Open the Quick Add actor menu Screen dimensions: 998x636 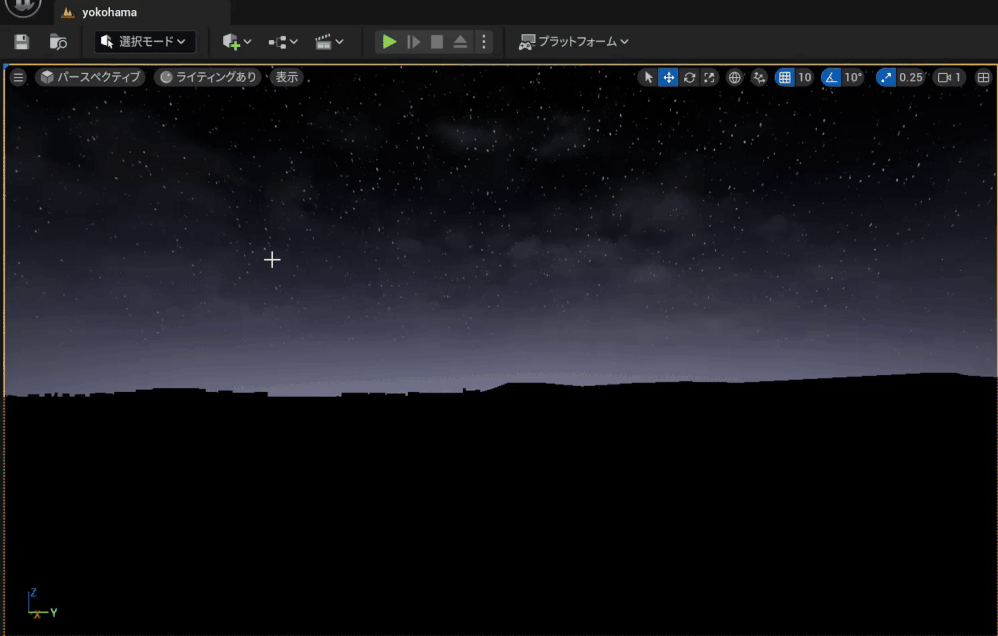231,42
